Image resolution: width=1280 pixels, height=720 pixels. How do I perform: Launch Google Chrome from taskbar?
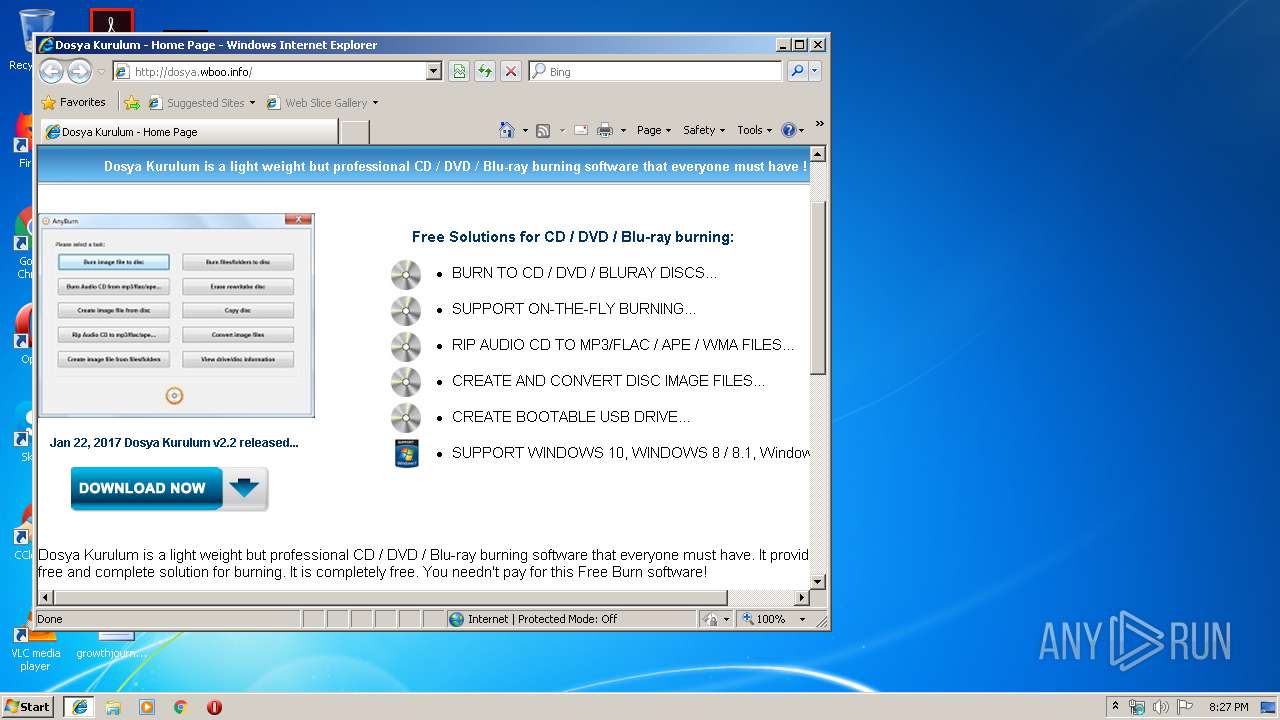(x=181, y=707)
